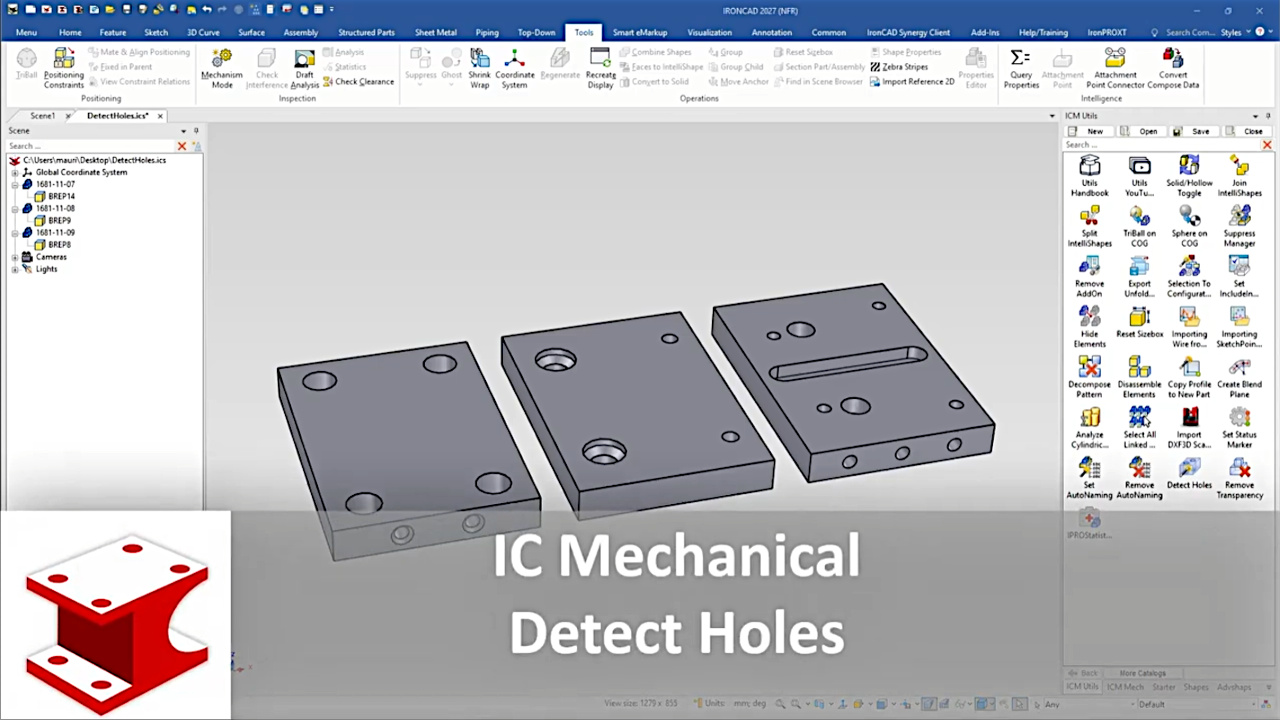Click the Remove AddOn utility
Viewport: 1280px width, 720px height.
click(x=1089, y=277)
